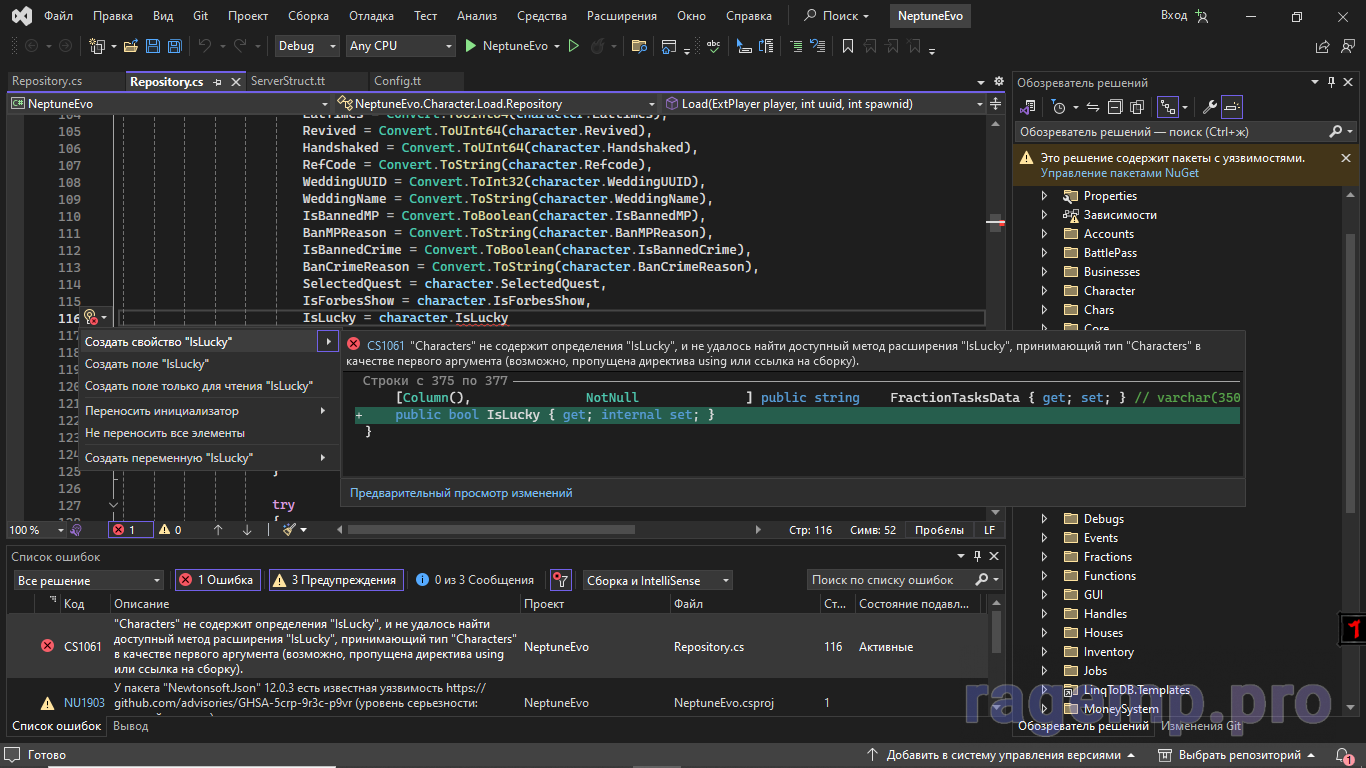This screenshot has height=768, width=1366.
Task: Click Добавить в систему управления версиями
Action: pyautogui.click(x=1001, y=756)
